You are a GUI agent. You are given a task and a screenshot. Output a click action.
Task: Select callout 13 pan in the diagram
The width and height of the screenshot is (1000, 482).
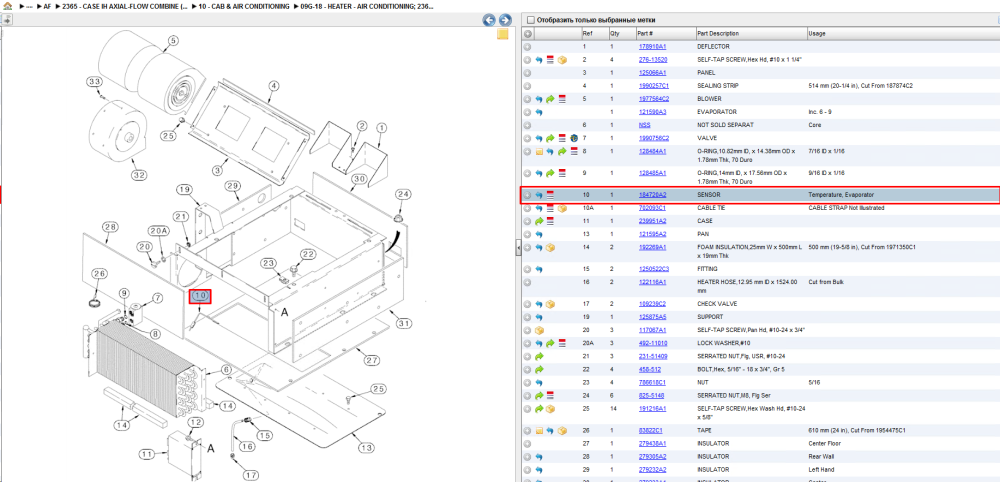(x=365, y=448)
